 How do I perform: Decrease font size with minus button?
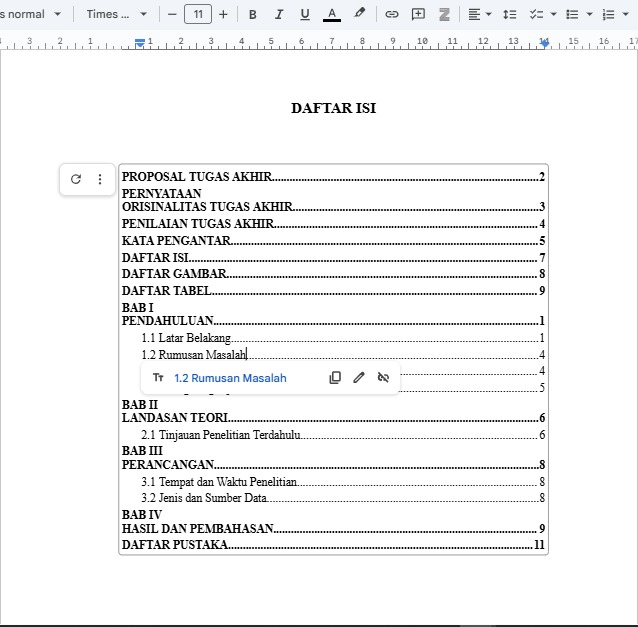tap(172, 15)
